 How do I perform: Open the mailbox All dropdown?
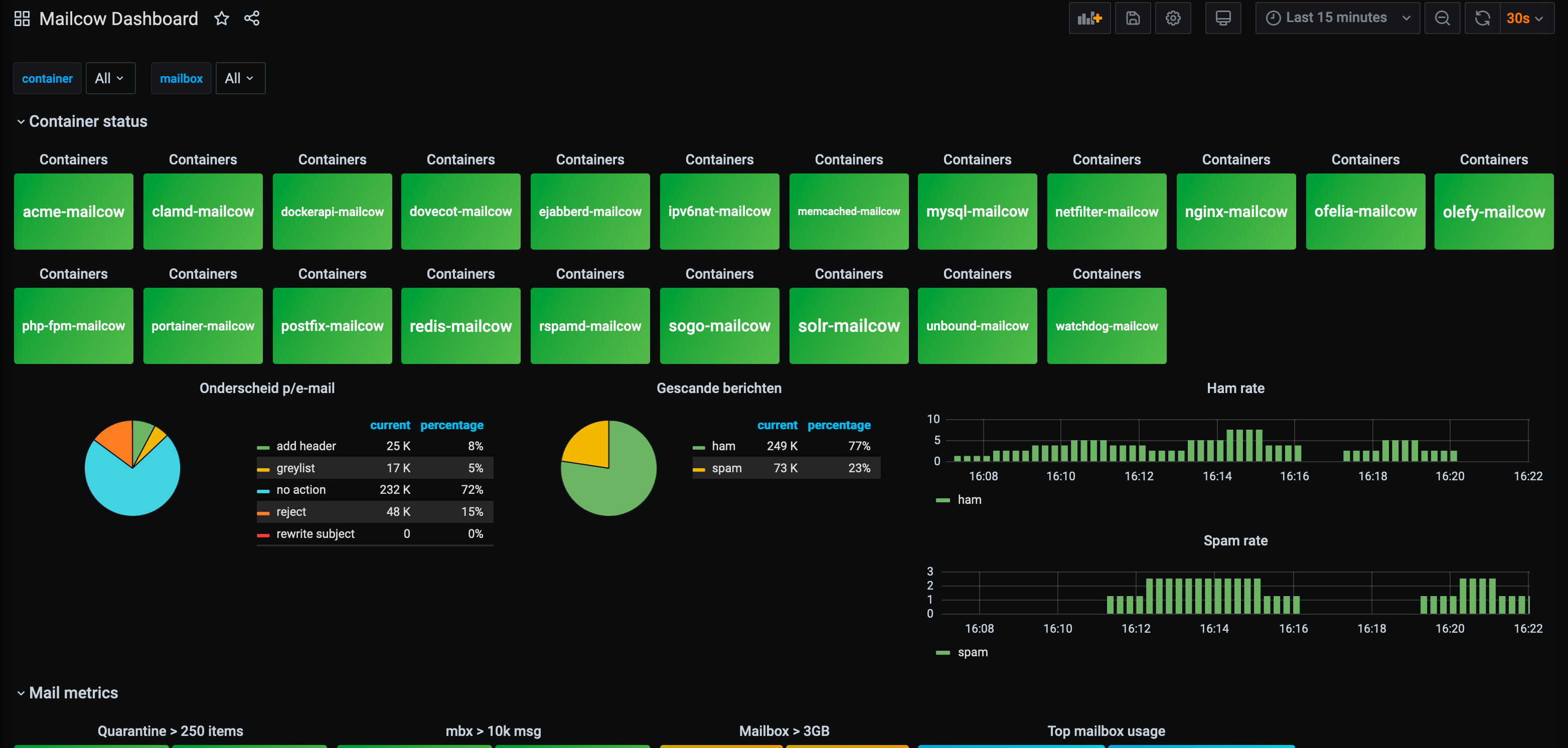tap(240, 78)
